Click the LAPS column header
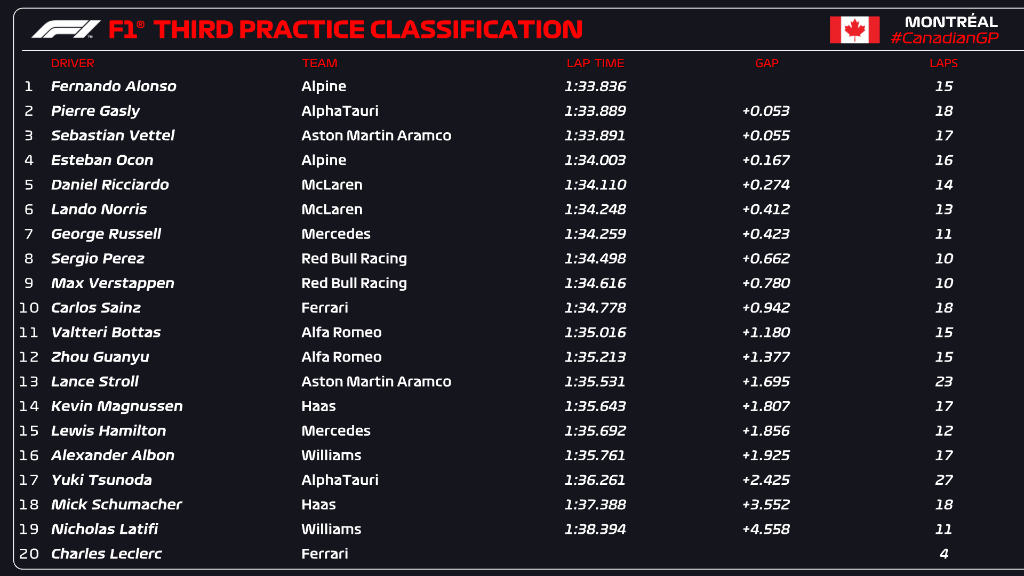The image size is (1024, 576). pos(943,63)
